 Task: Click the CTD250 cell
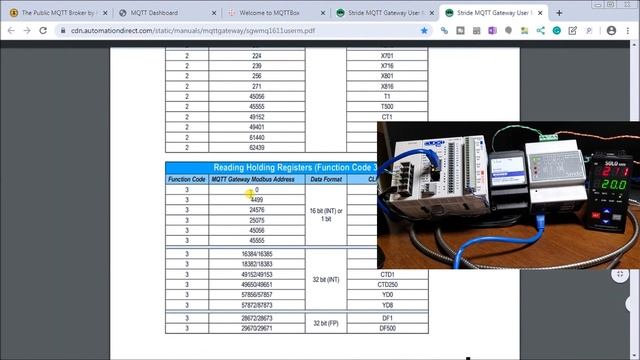point(387,284)
